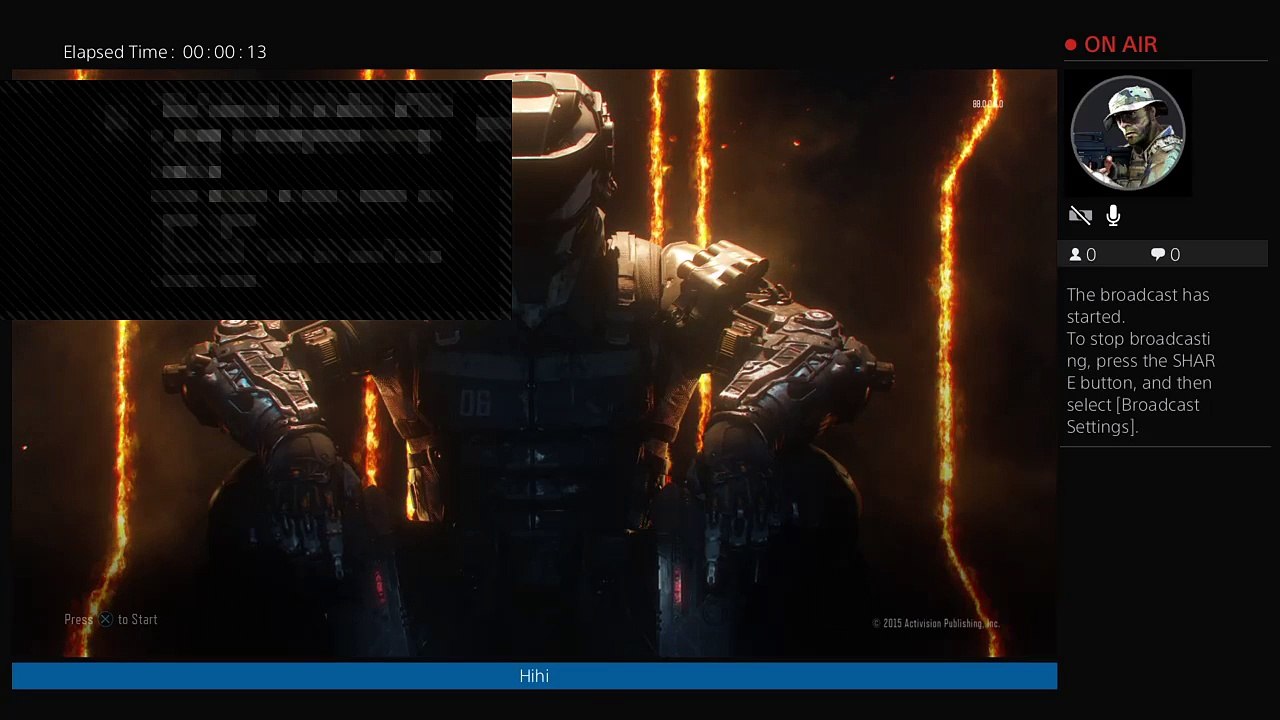1280x720 pixels.
Task: Click the 2015 Activision Publishing copyright text
Action: tap(936, 623)
